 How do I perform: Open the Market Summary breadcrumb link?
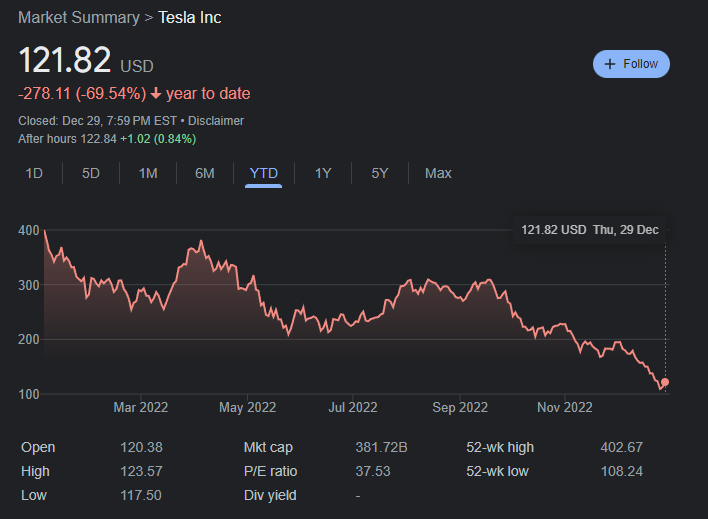[x=79, y=17]
